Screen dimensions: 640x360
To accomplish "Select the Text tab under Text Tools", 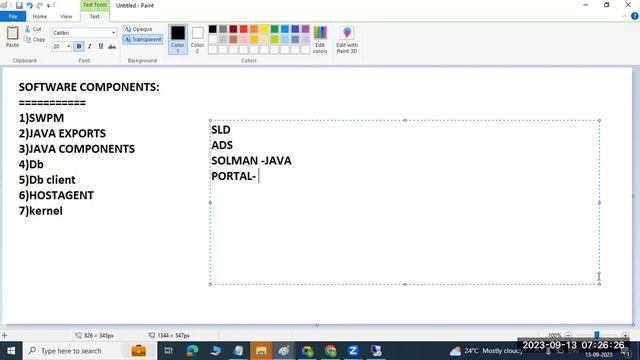I will click(x=95, y=16).
